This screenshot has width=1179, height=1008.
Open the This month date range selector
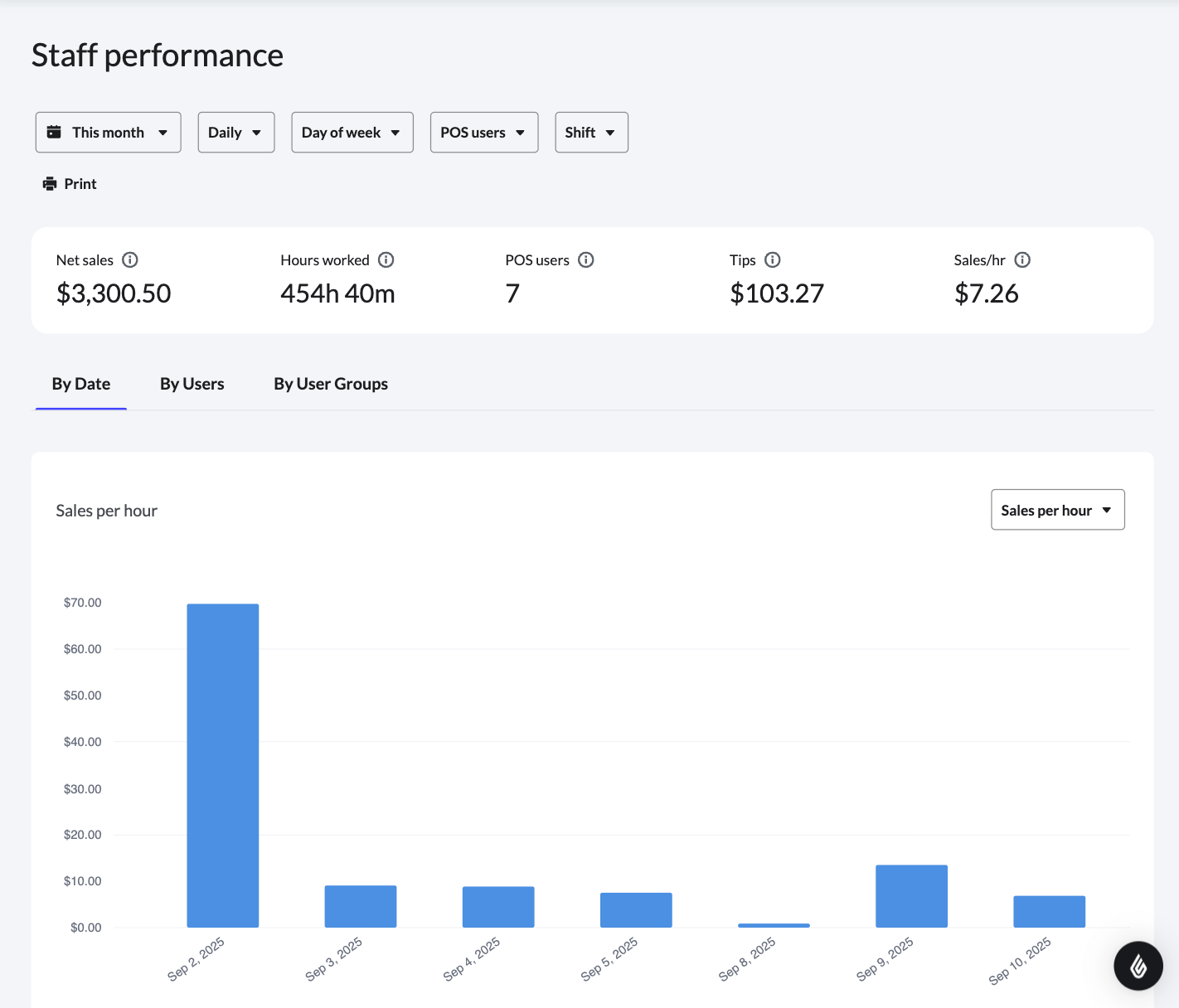tap(108, 132)
